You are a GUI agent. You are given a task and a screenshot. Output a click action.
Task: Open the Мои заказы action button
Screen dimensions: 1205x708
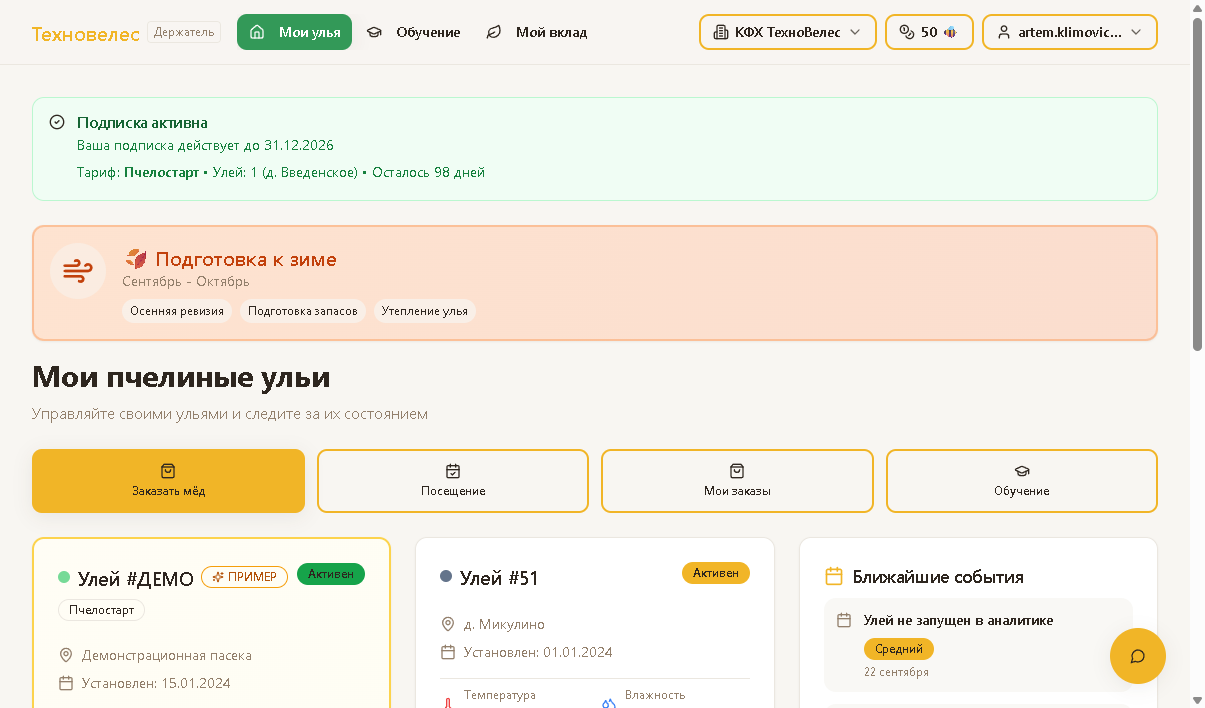tap(737, 481)
